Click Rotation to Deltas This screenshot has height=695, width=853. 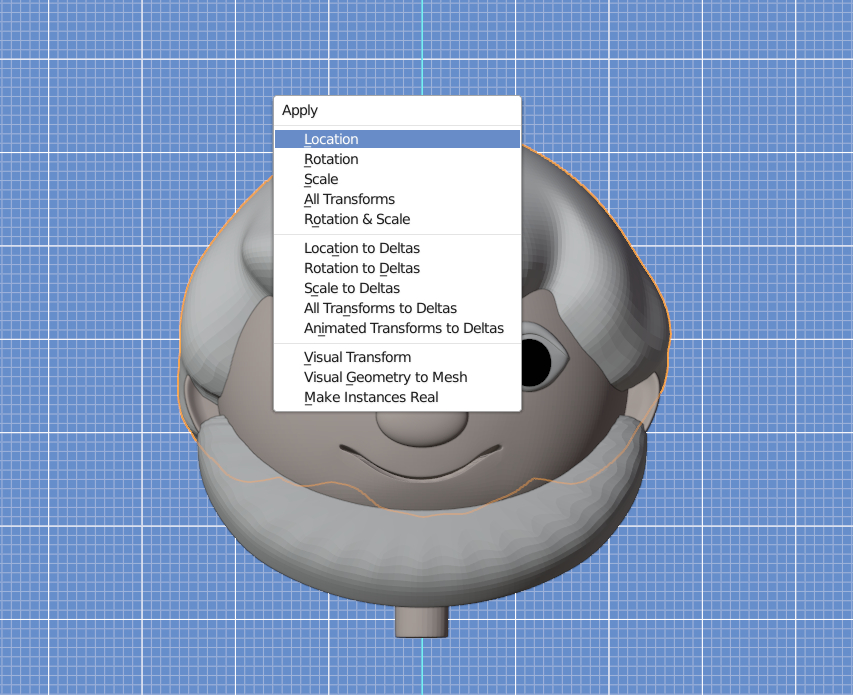coord(362,268)
